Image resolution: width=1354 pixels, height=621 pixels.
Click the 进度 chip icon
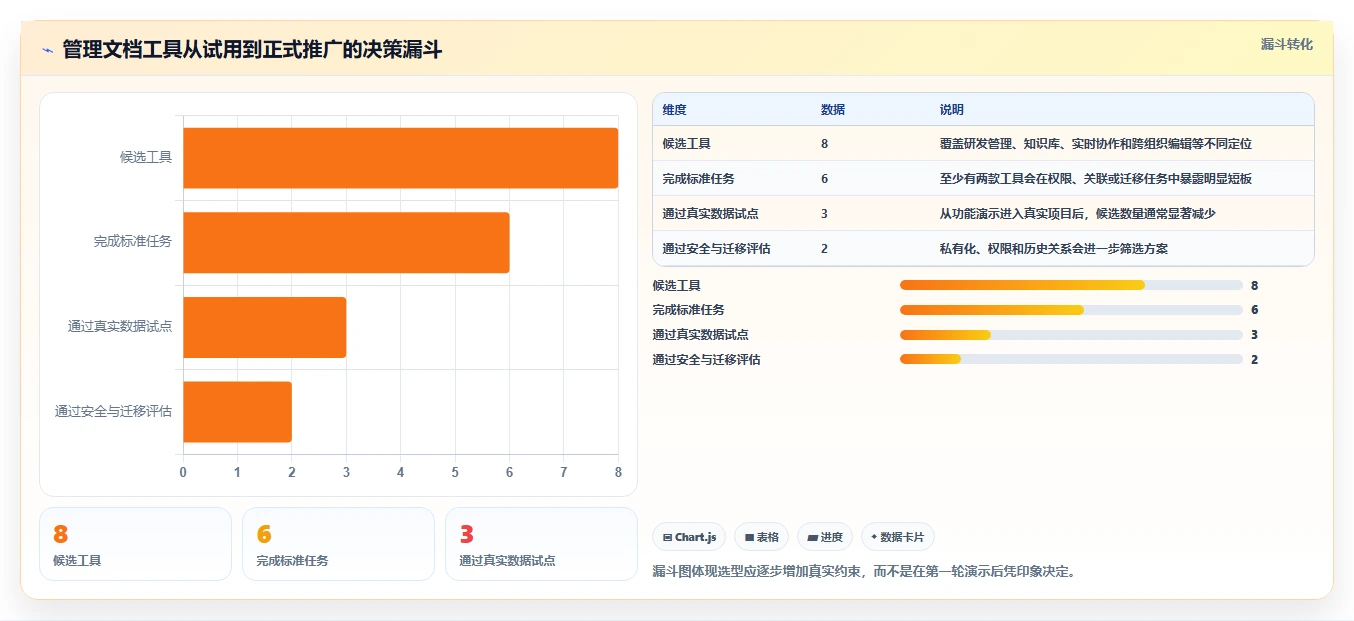click(x=813, y=537)
